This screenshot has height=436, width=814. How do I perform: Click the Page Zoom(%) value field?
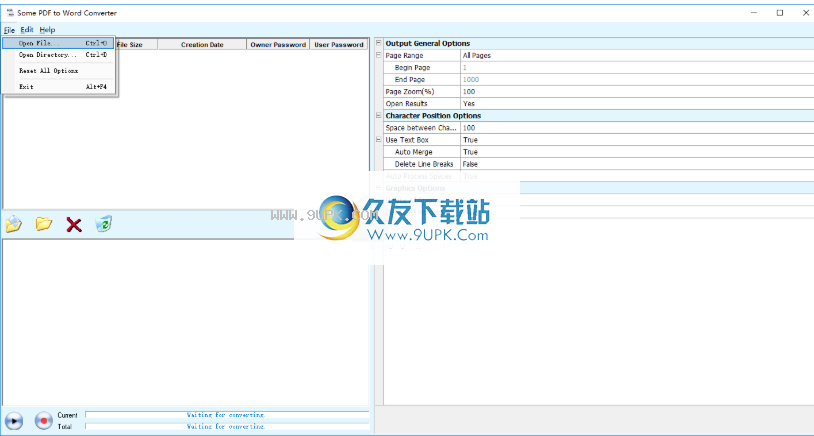637,92
